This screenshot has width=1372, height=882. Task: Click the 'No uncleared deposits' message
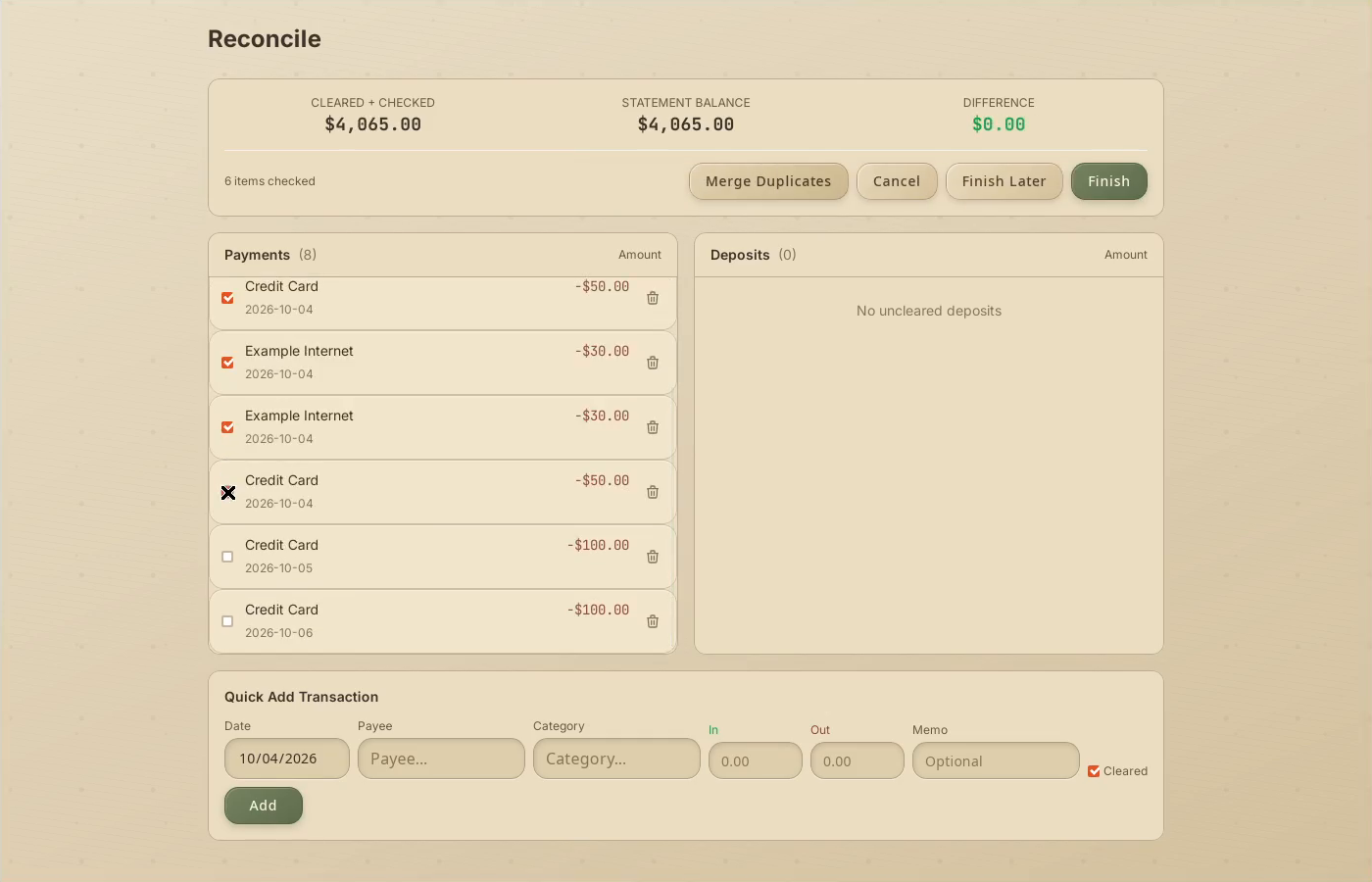(929, 311)
